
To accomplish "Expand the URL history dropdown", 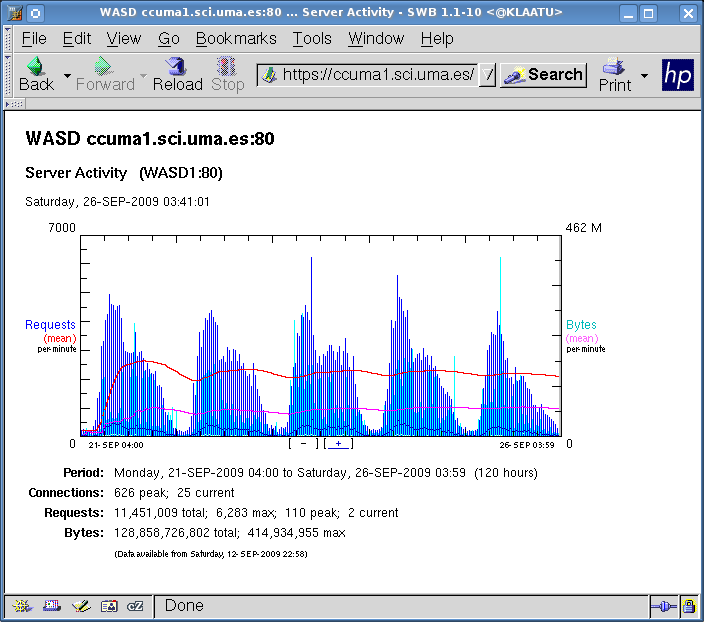I will point(487,75).
